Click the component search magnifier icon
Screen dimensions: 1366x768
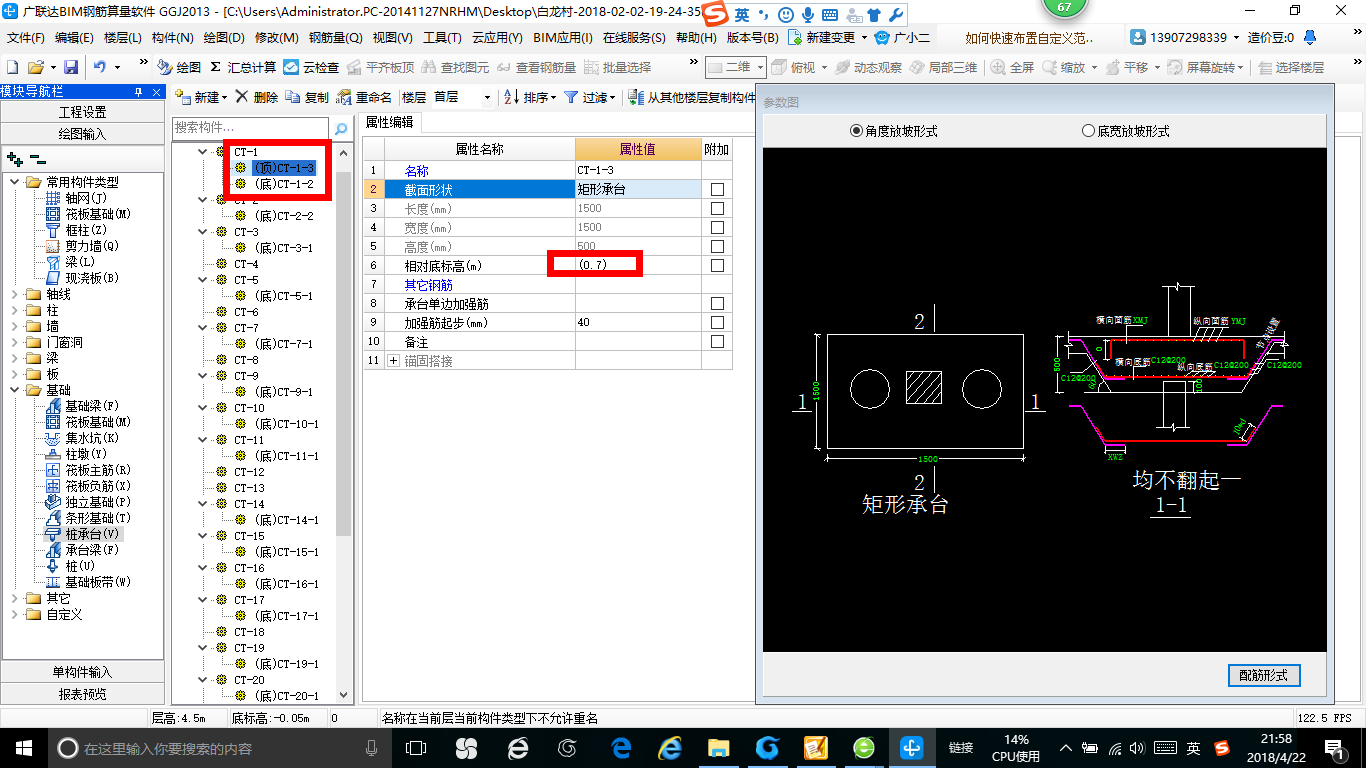click(340, 128)
